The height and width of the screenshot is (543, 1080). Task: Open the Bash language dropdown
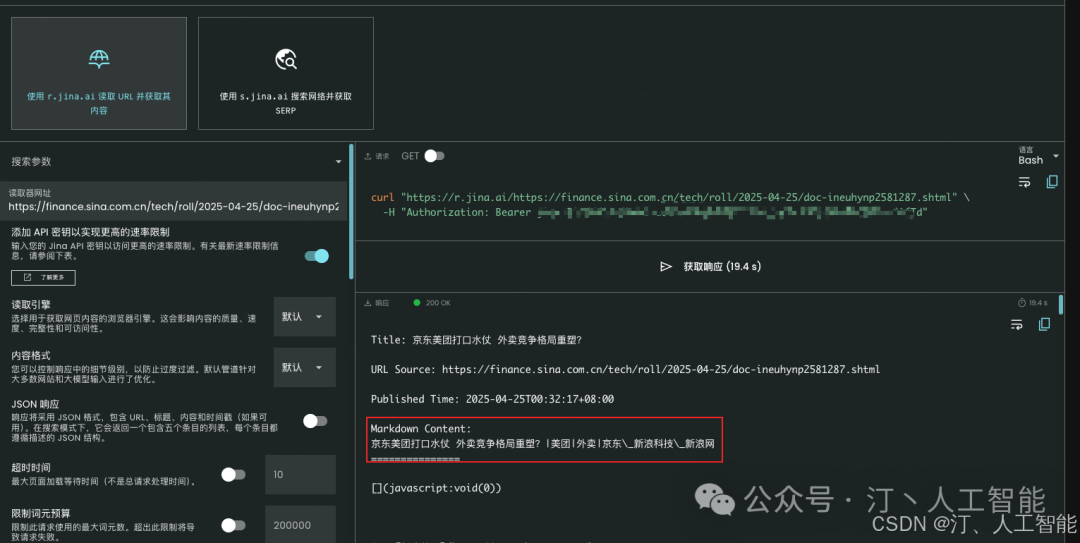coord(1039,156)
